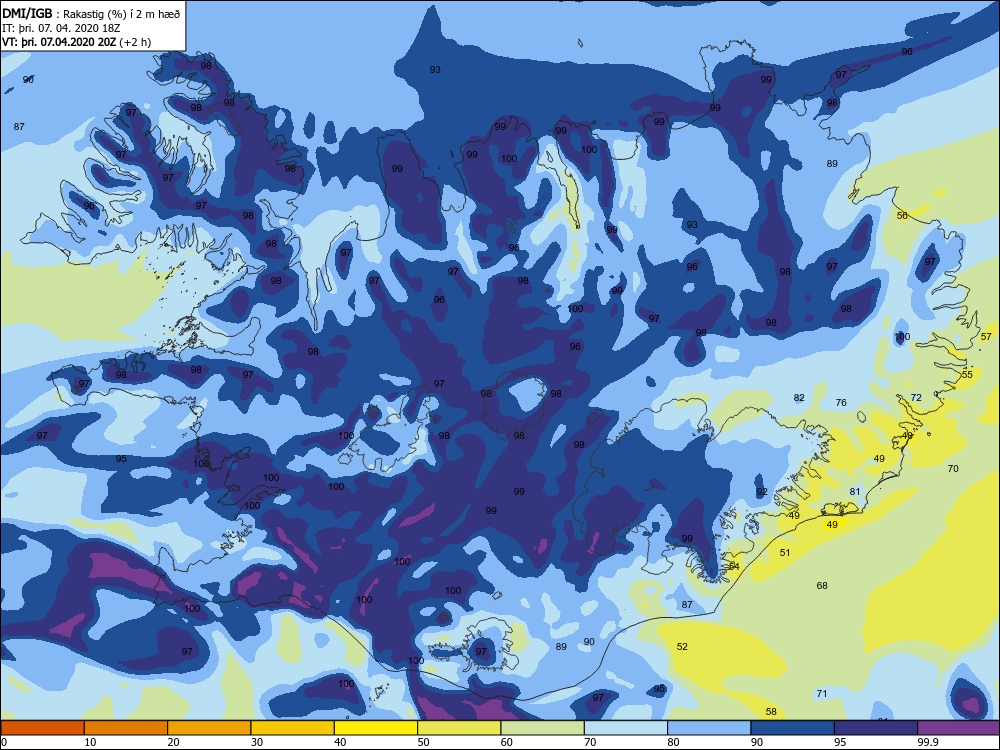Click the map humidity value '92'

click(x=762, y=492)
